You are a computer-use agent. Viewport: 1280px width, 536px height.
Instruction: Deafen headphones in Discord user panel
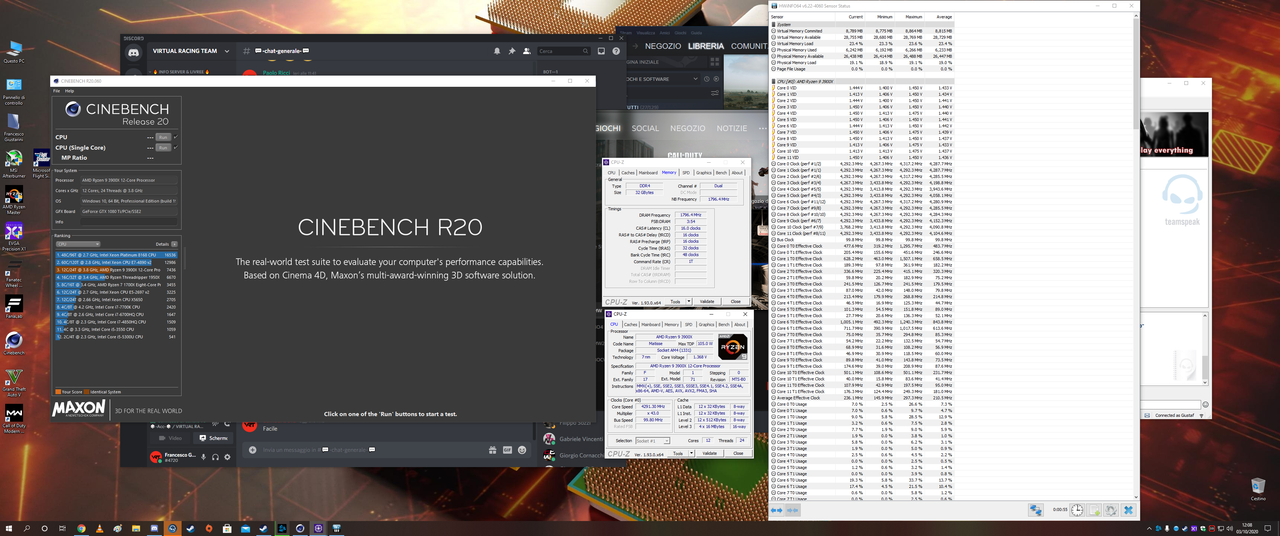[215, 457]
